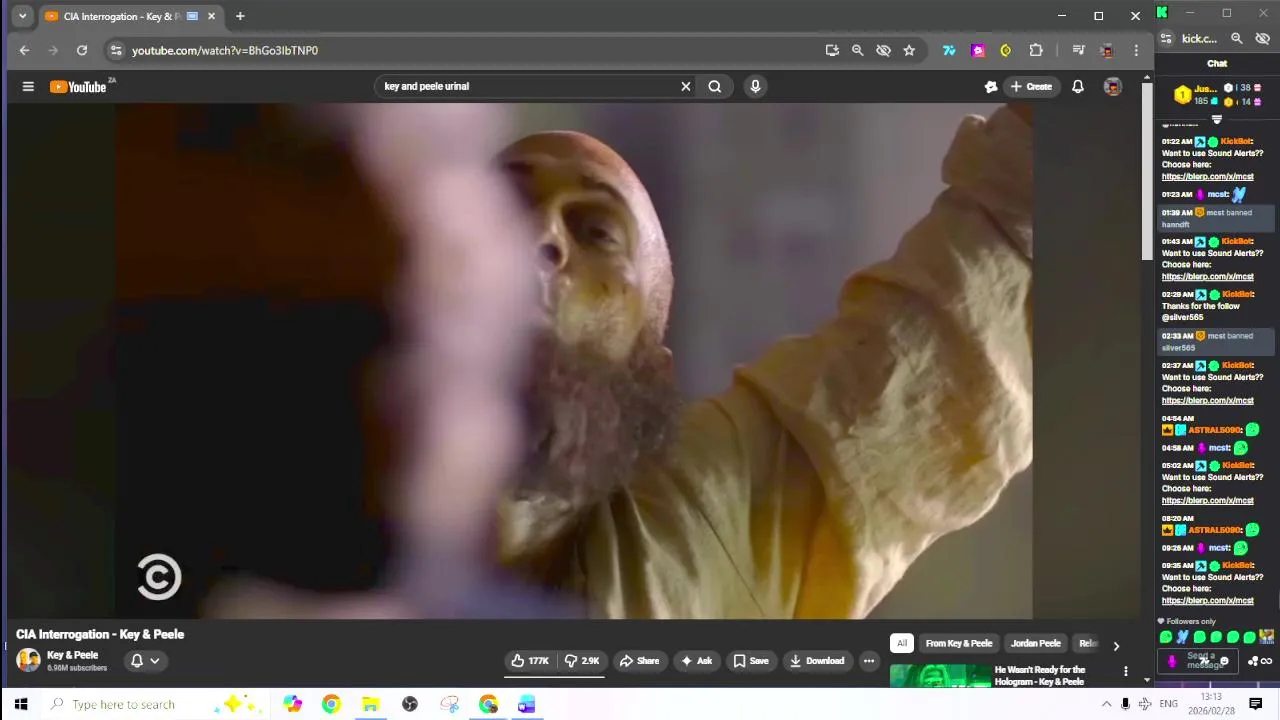The height and width of the screenshot is (720, 1280).
Task: Close the CIA Interrogation tab
Action: (211, 16)
